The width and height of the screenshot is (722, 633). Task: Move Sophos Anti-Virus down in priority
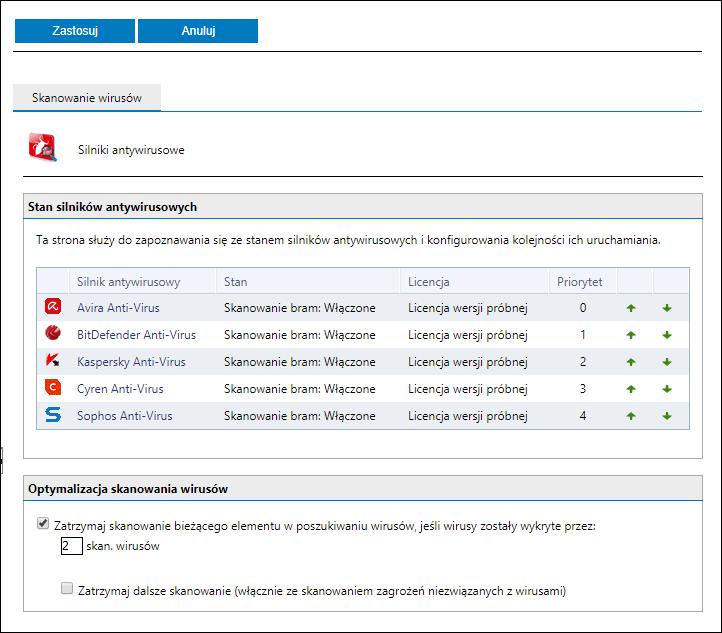click(667, 416)
